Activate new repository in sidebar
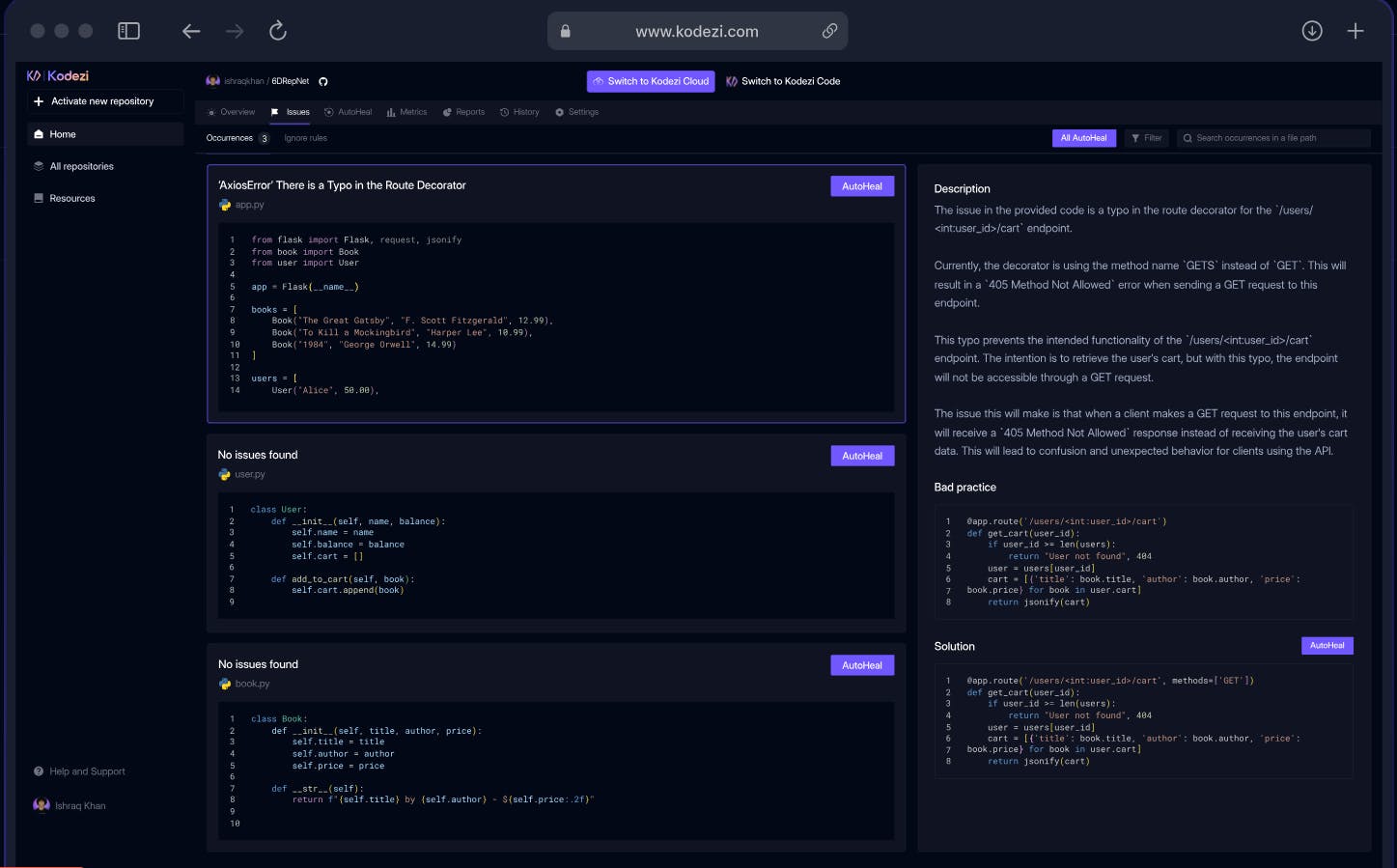The height and width of the screenshot is (868, 1397). [104, 101]
